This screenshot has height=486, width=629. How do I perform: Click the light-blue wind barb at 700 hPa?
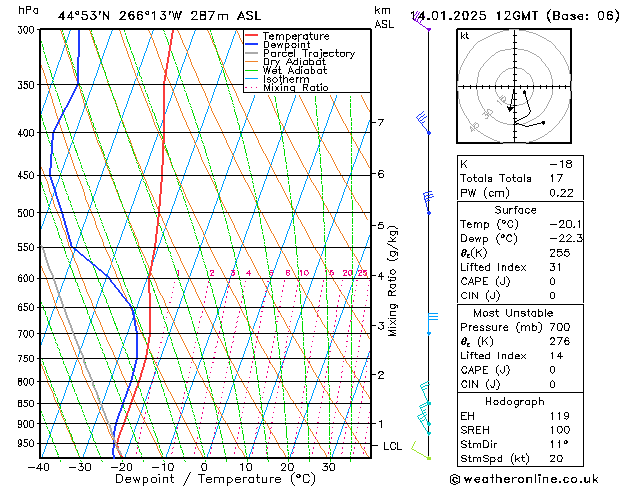[x=432, y=323]
